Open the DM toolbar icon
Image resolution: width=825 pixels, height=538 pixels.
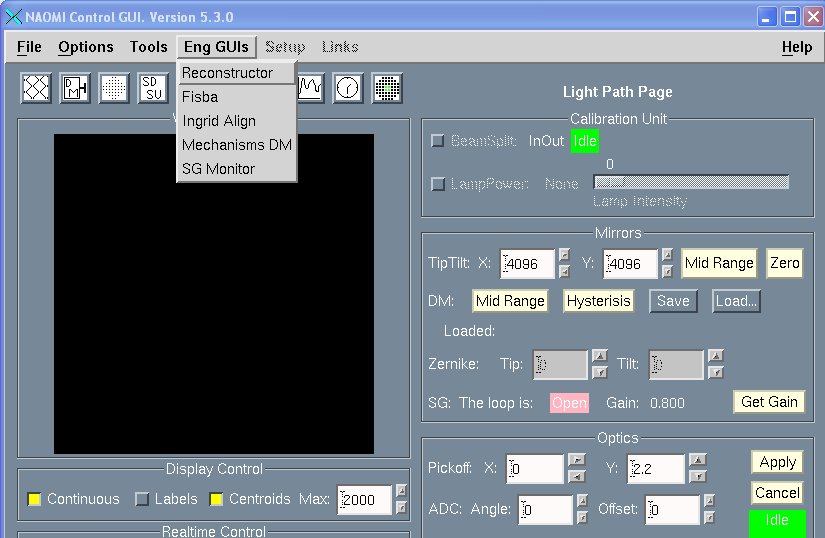click(75, 89)
